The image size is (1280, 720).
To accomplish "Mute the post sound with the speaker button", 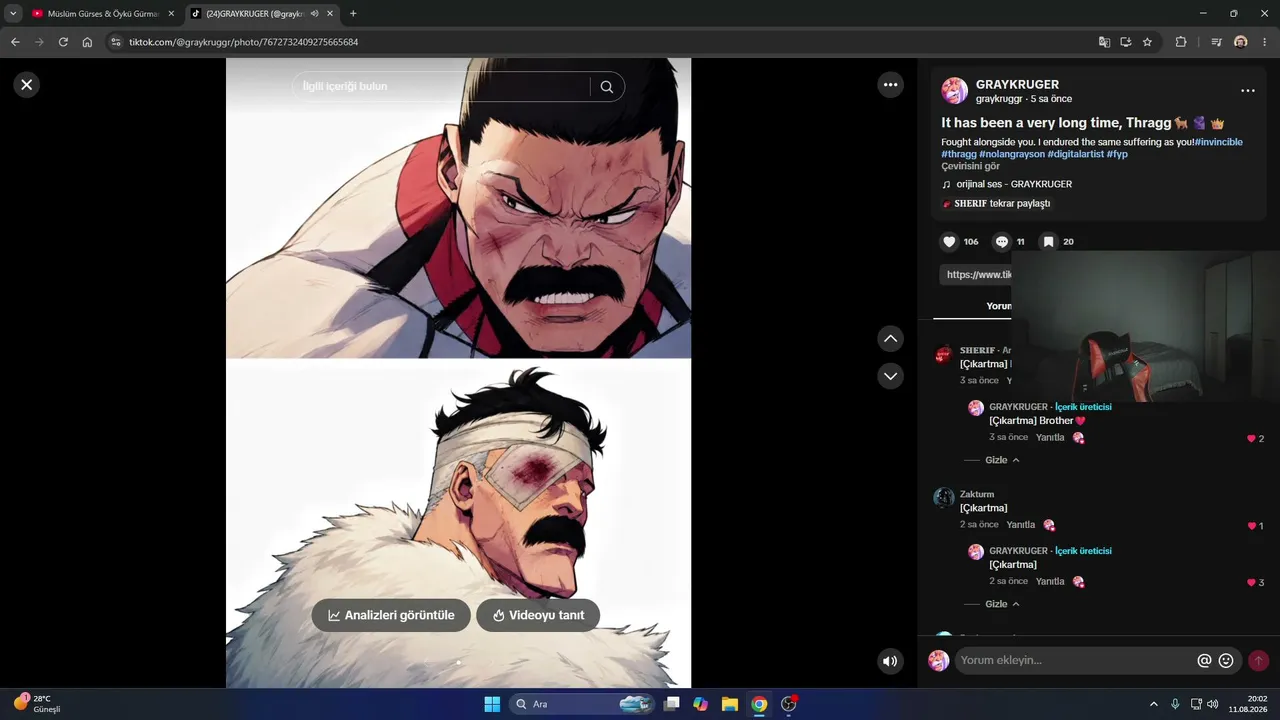I will (x=891, y=661).
